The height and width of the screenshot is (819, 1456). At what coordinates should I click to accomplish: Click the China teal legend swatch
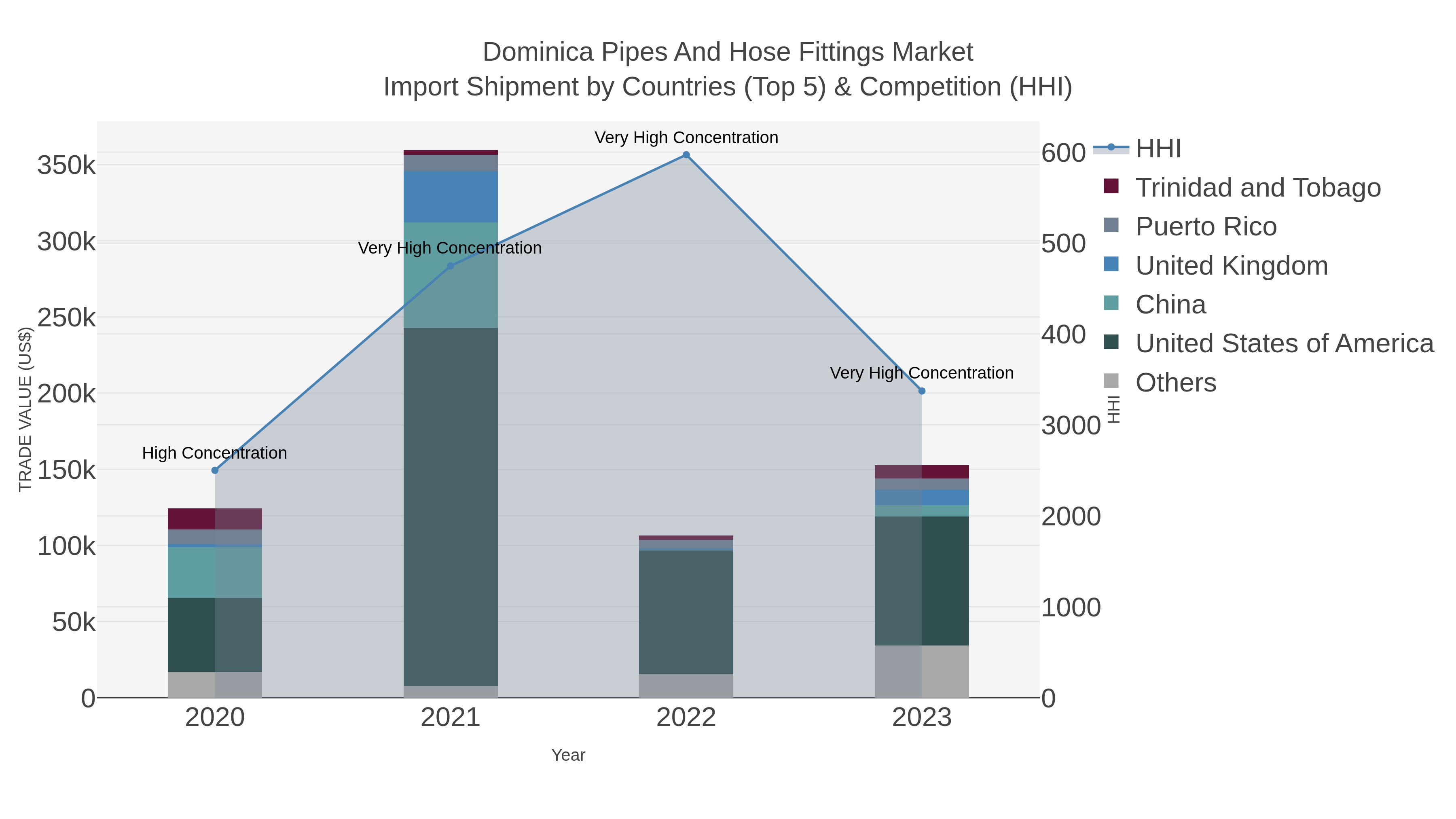tap(1111, 303)
